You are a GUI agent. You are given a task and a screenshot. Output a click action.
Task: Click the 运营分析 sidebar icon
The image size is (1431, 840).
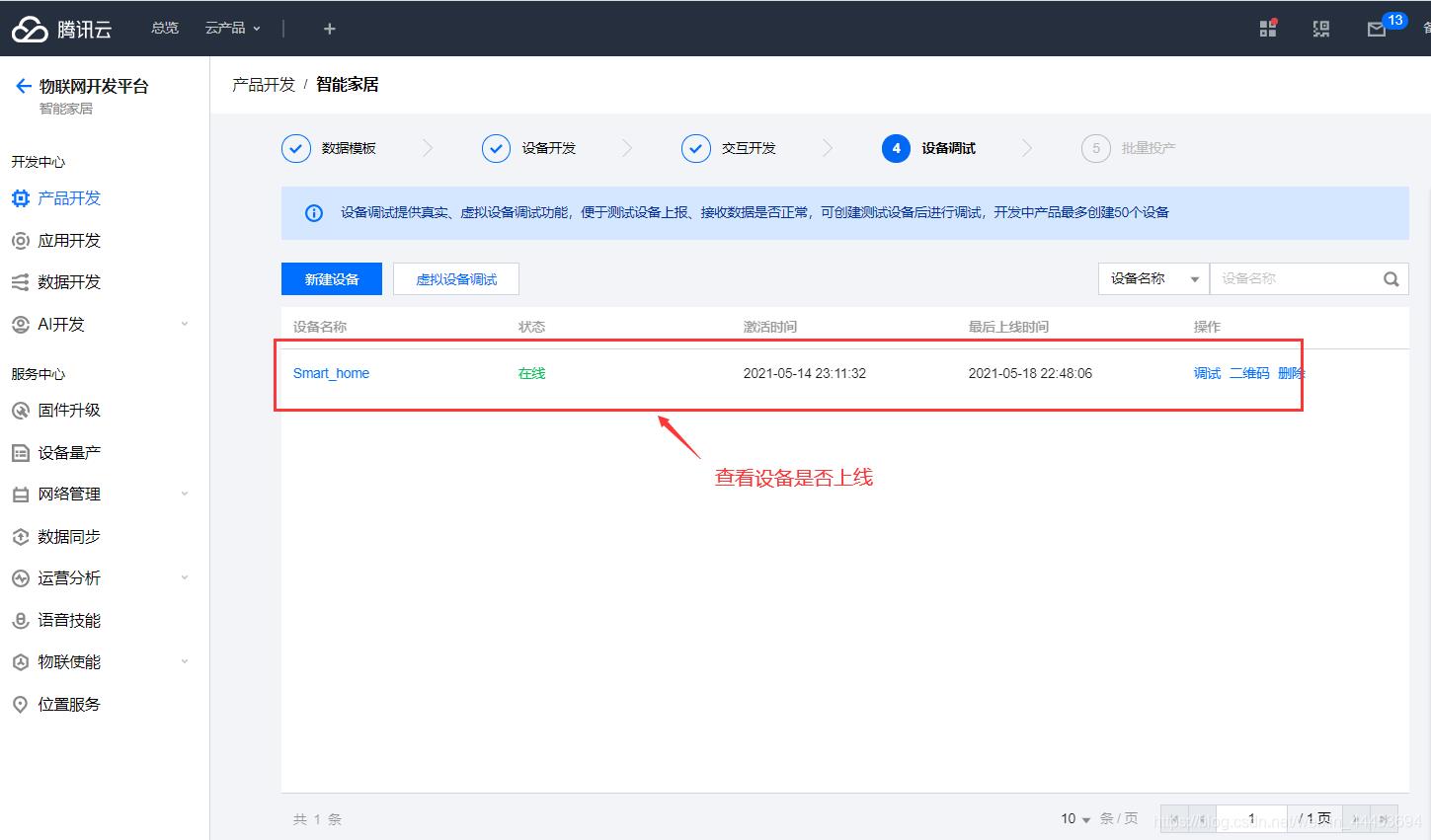pyautogui.click(x=20, y=578)
